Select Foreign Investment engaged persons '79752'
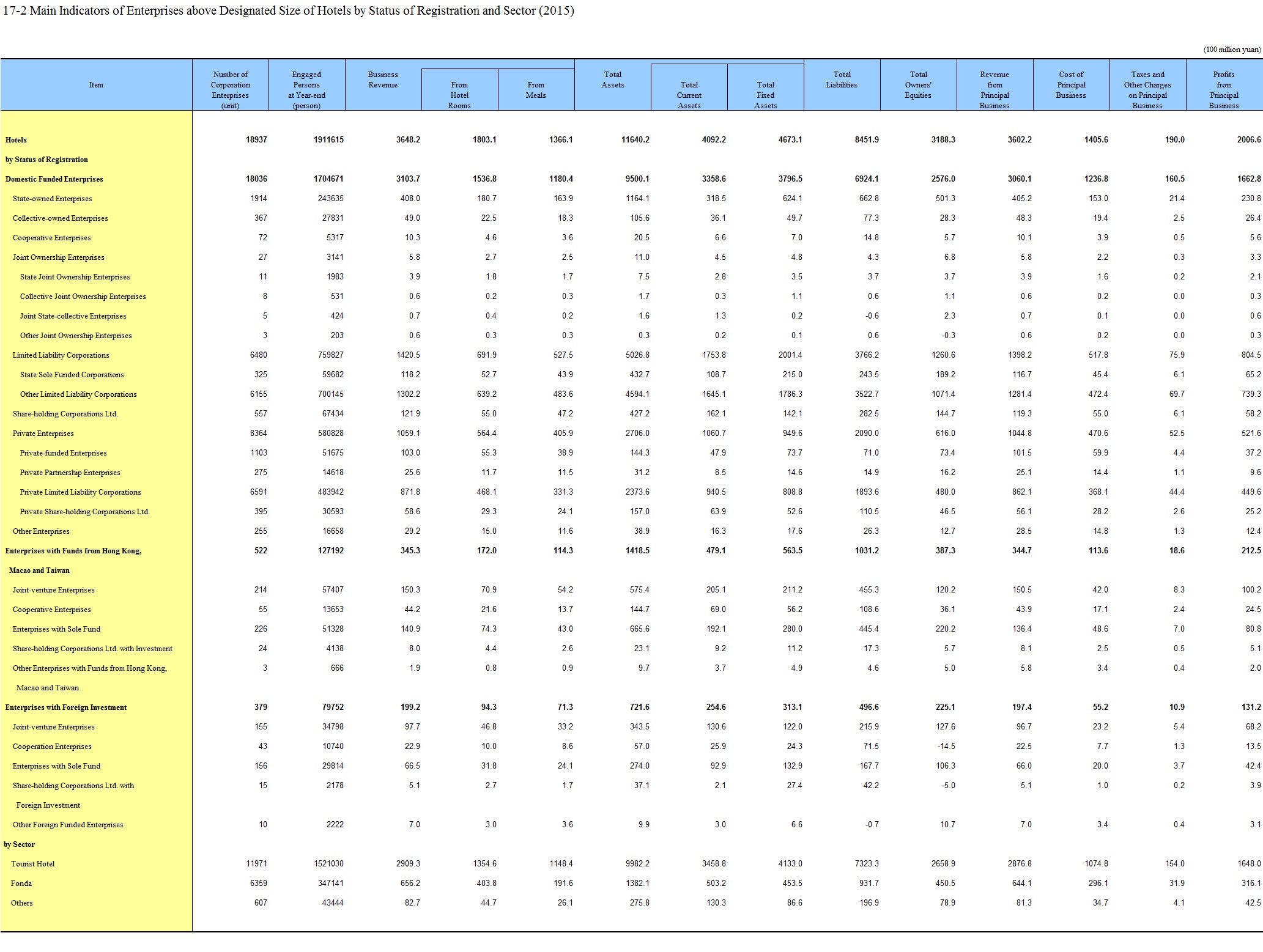 coord(333,707)
